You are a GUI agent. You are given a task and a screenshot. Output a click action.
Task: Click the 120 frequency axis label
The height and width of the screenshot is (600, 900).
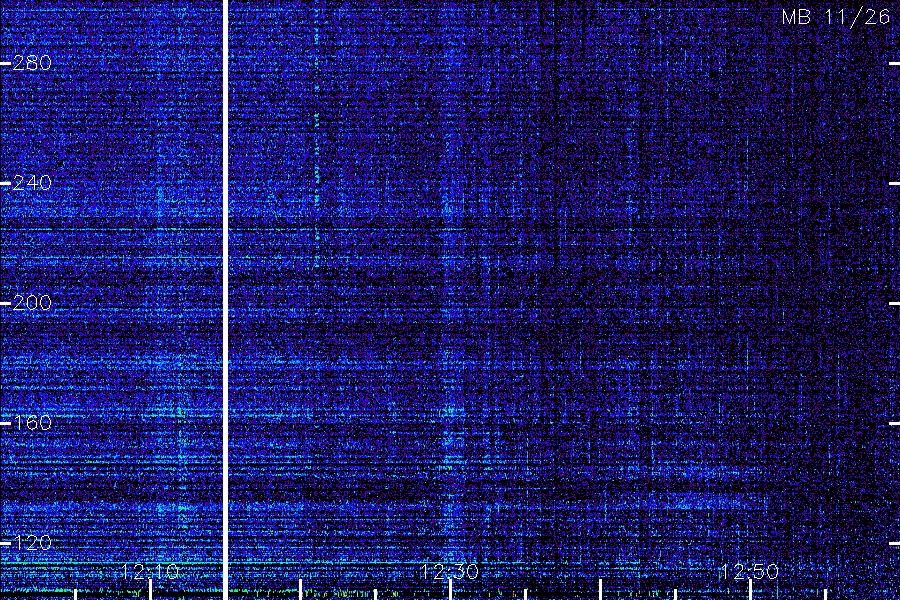(32, 543)
